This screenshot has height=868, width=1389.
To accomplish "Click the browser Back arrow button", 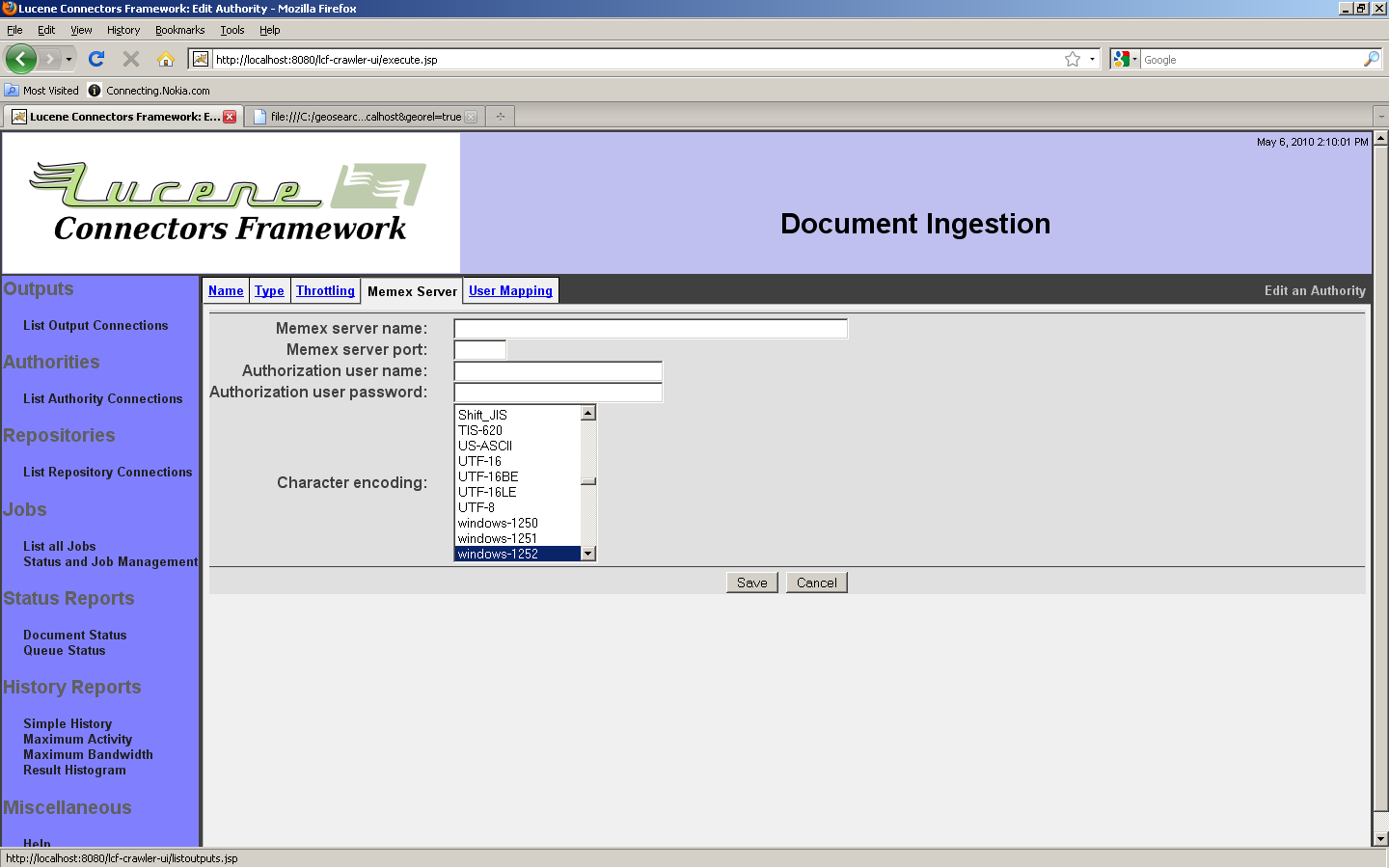I will click(x=20, y=59).
